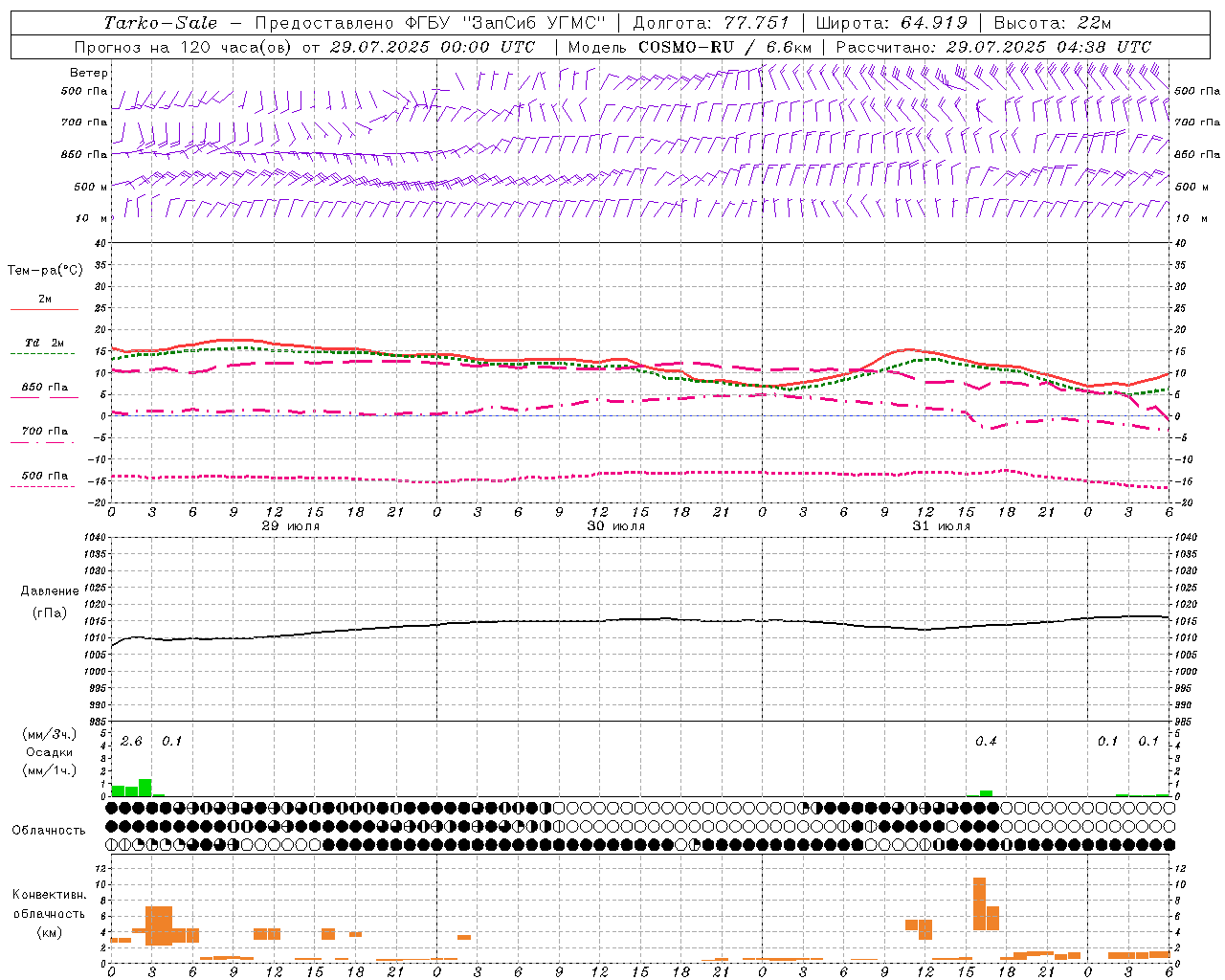Select the Модель COSMO-RU / 6.6км text
This screenshot has width=1225, height=980.
[x=690, y=47]
